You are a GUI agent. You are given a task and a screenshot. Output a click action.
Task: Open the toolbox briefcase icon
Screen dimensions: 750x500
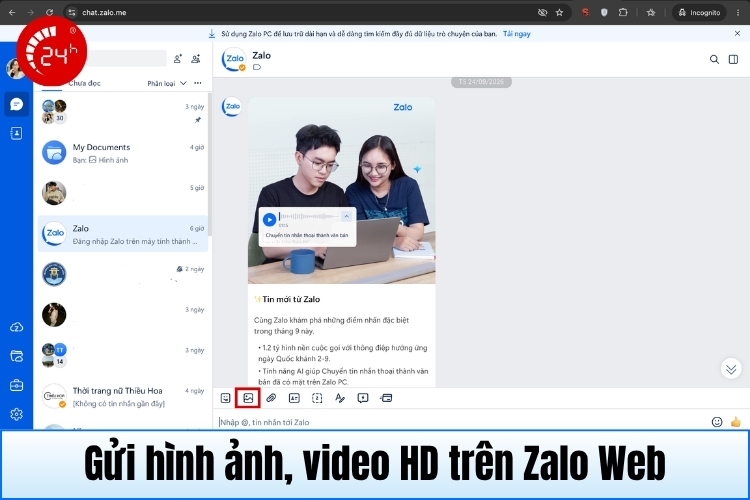click(16, 385)
